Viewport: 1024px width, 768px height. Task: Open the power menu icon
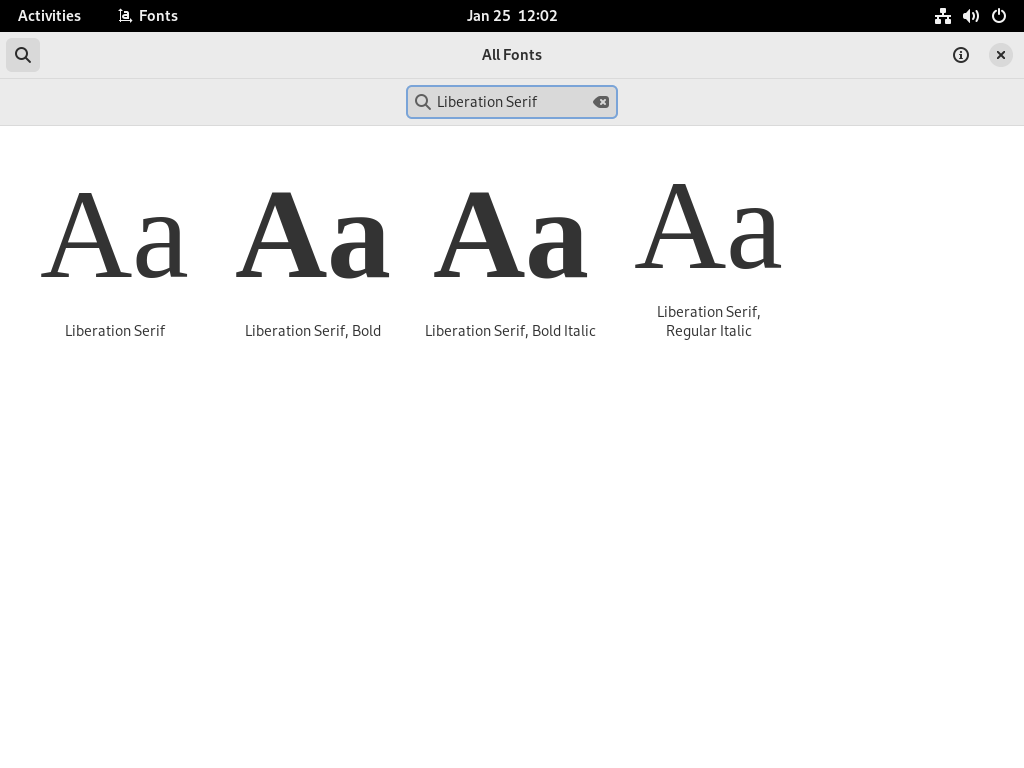pos(999,16)
